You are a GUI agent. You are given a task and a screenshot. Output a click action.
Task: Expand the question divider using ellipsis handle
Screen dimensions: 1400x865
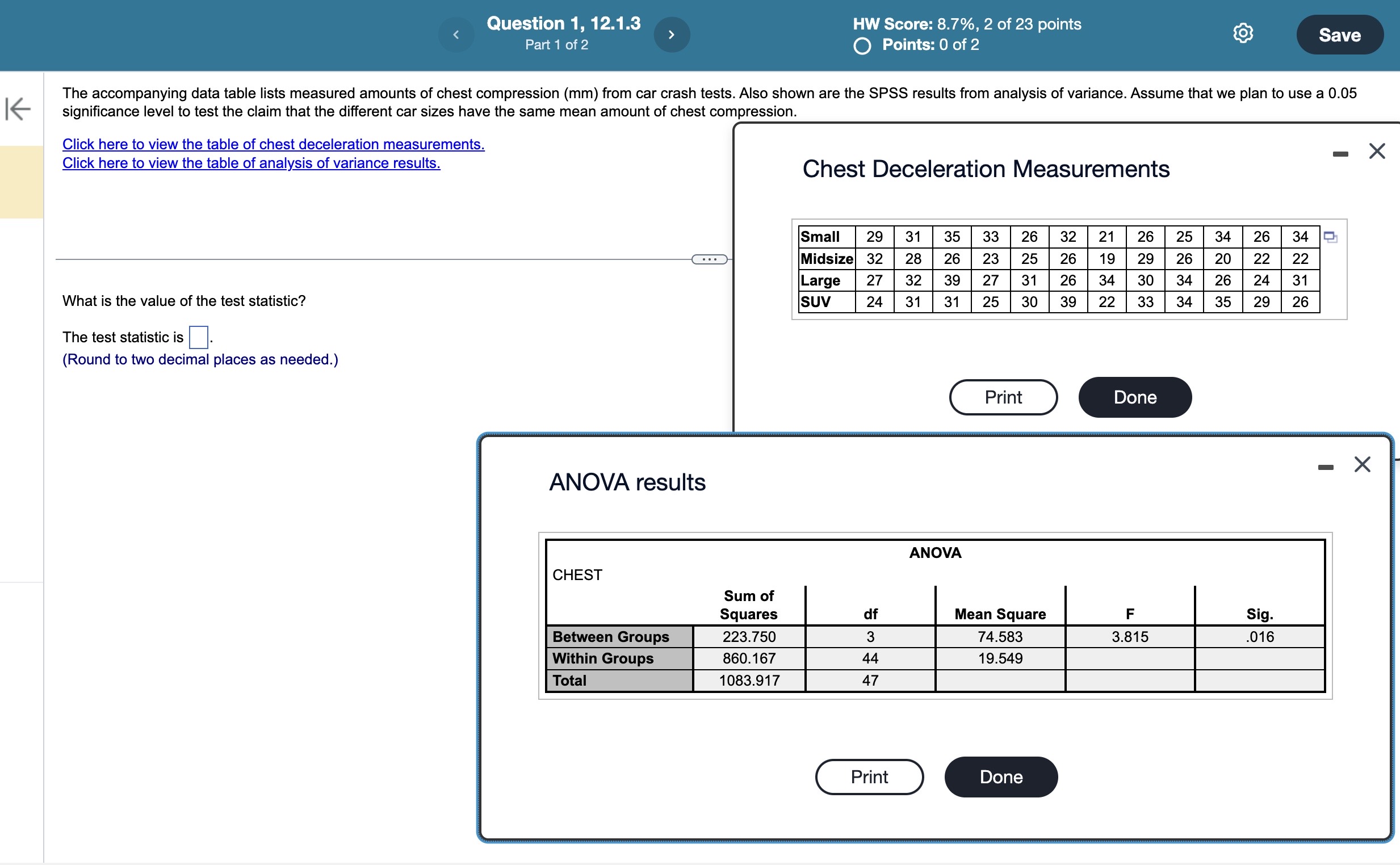710,259
